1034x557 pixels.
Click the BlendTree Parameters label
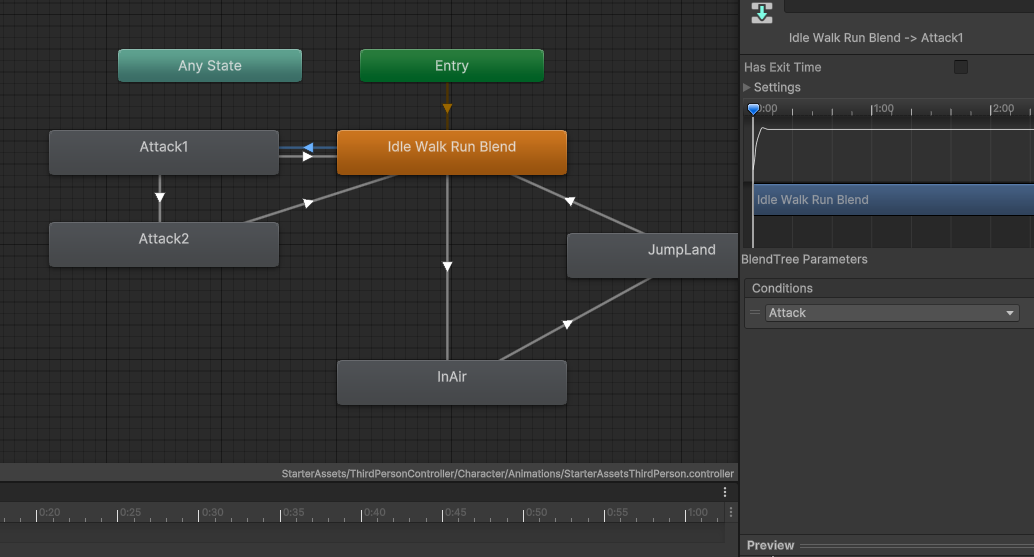805,259
